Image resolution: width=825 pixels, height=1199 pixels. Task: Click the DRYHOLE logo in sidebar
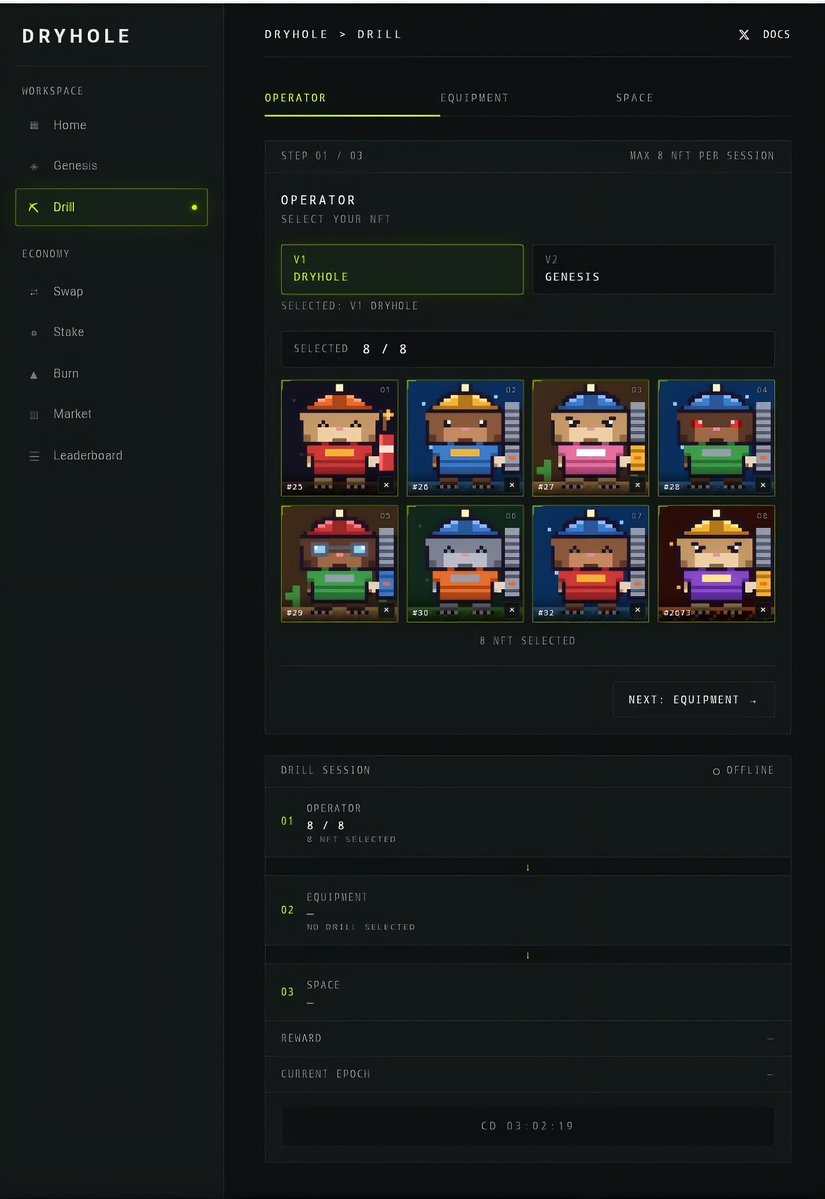(76, 36)
